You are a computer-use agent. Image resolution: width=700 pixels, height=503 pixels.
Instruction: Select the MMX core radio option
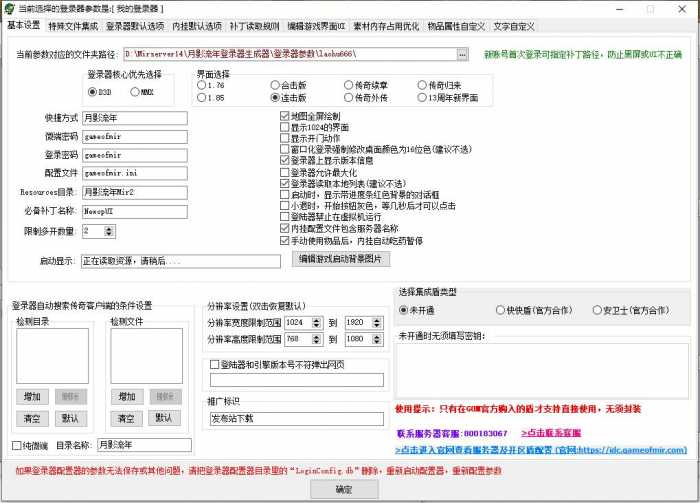point(136,92)
